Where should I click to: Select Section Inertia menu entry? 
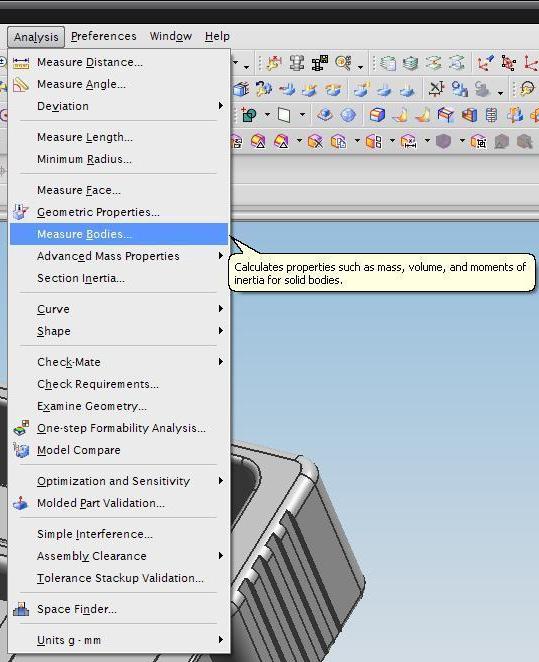click(x=119, y=278)
